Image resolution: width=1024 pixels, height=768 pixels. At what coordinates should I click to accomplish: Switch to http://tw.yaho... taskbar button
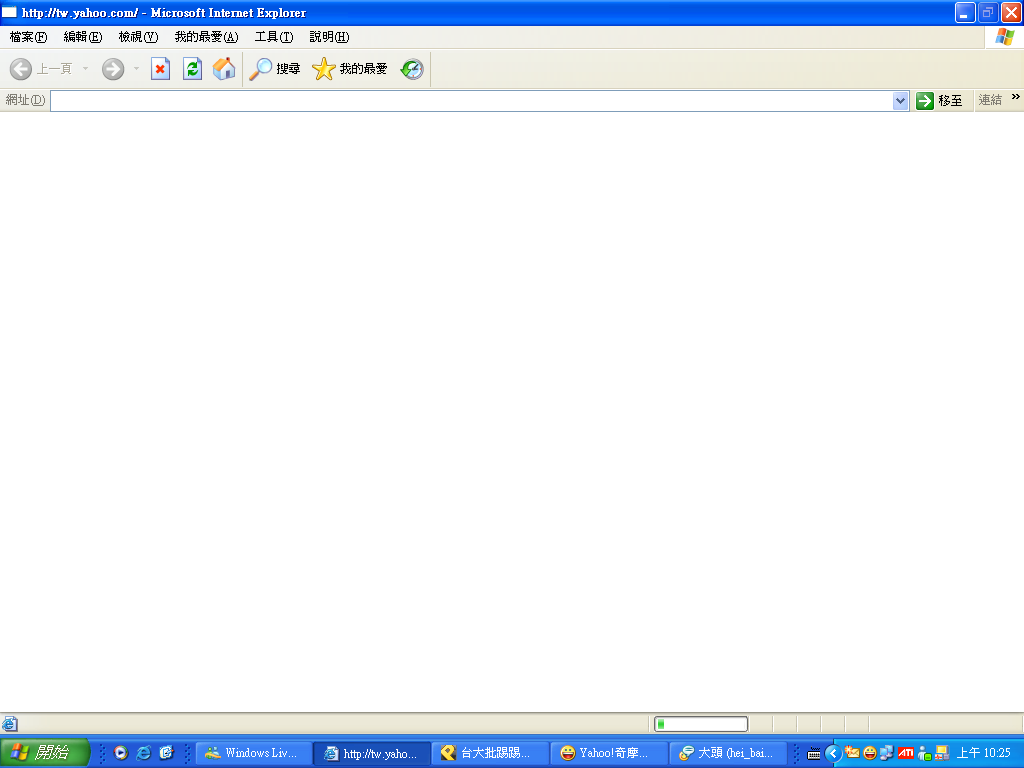point(372,753)
